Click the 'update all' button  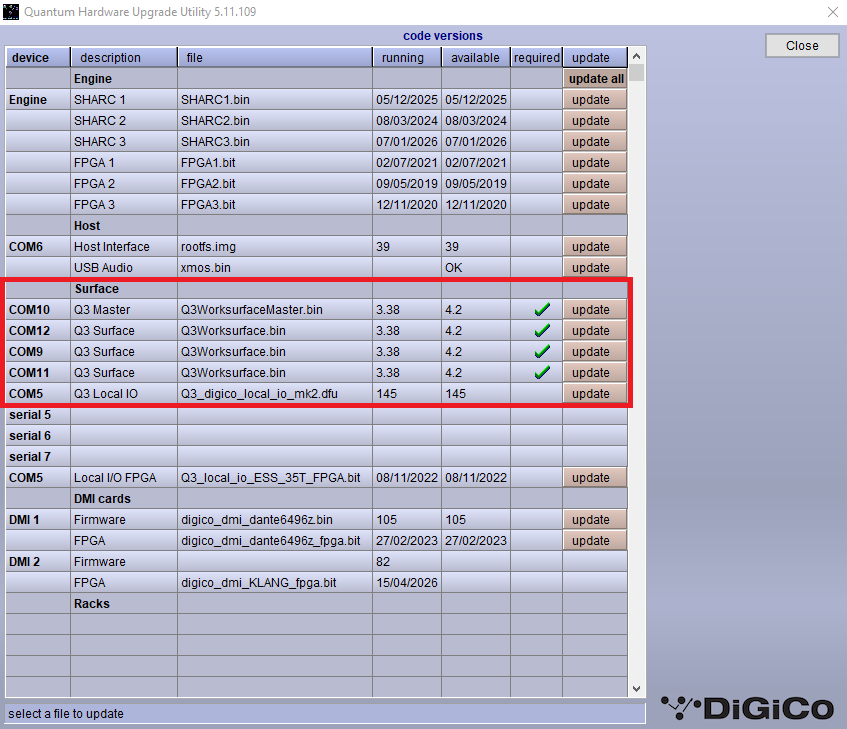(x=595, y=79)
